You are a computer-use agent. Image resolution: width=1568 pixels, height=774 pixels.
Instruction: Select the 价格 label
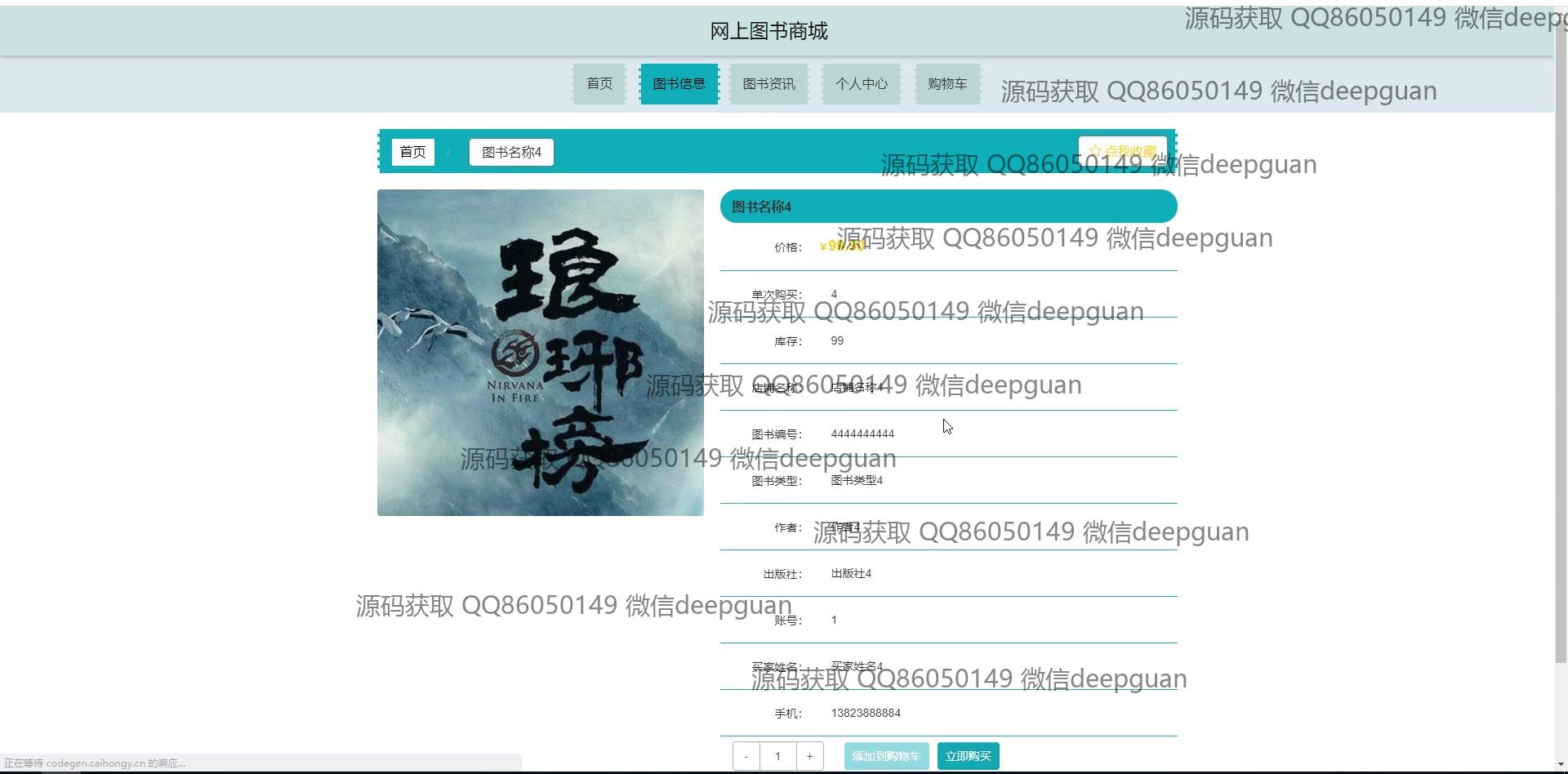pyautogui.click(x=788, y=247)
